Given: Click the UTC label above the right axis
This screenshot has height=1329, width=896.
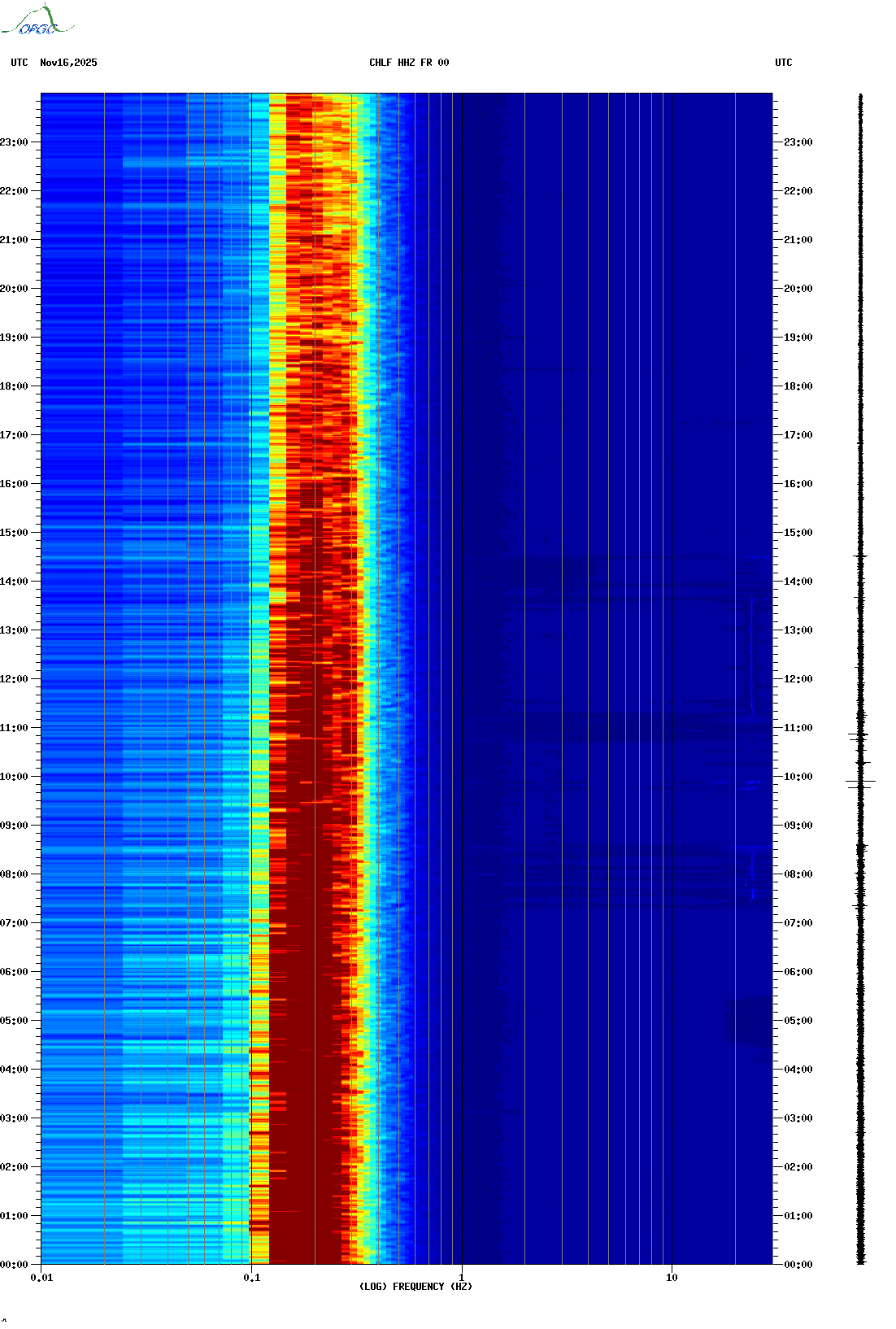Looking at the screenshot, I should click(783, 63).
